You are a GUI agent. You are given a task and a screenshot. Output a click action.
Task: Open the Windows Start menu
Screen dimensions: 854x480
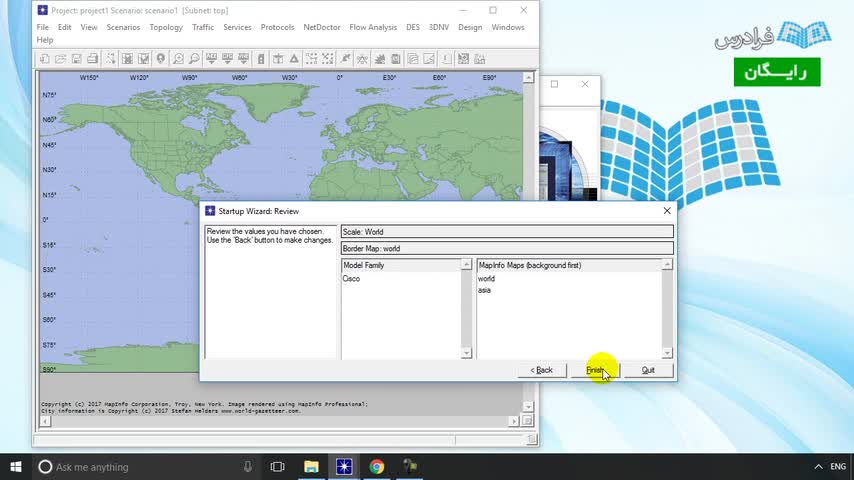[x=16, y=467]
